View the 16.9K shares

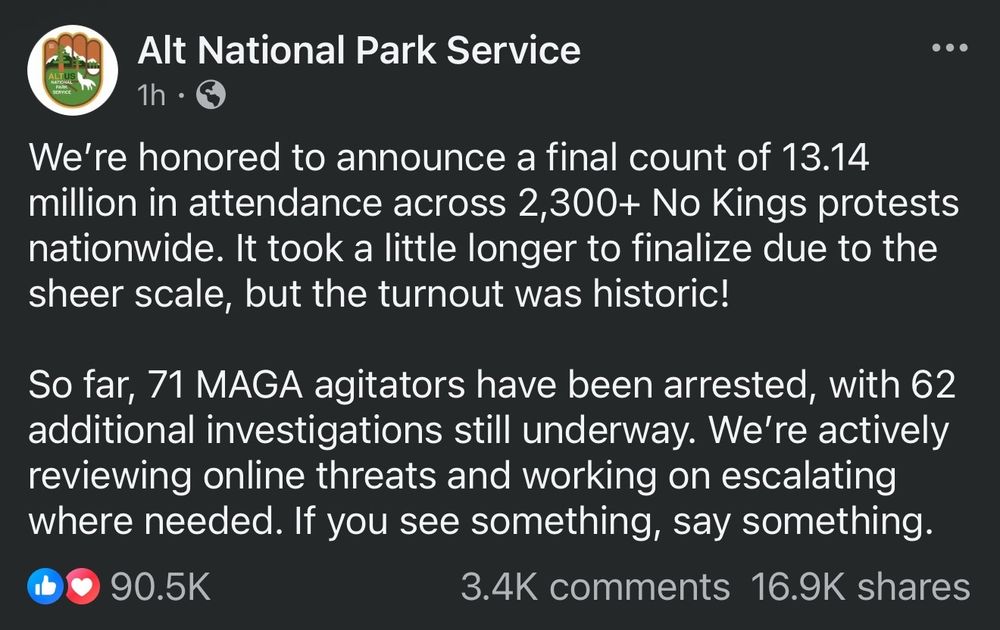pyautogui.click(x=860, y=587)
